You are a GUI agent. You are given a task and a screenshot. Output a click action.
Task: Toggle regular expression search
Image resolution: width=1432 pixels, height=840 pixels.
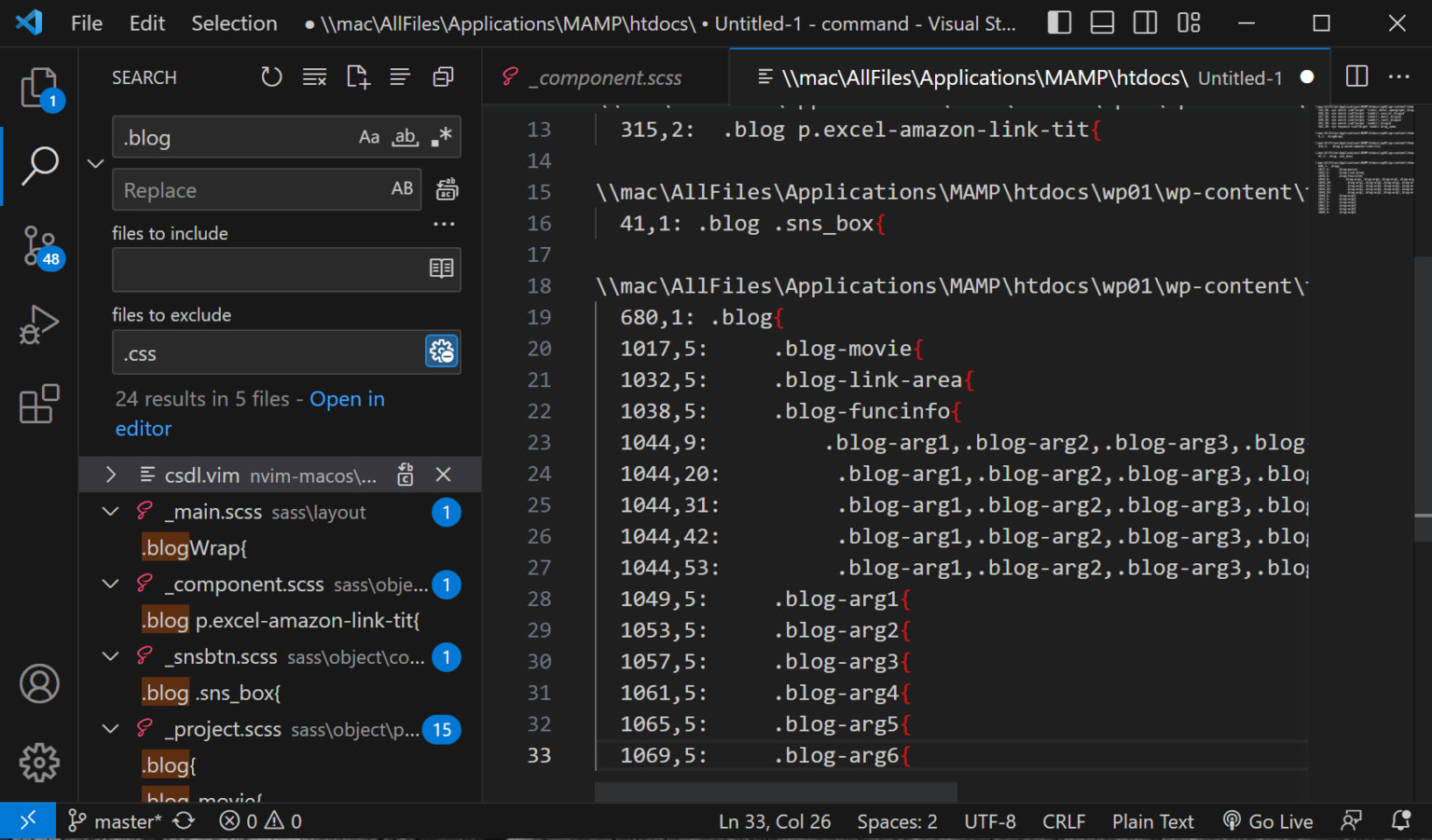point(440,137)
